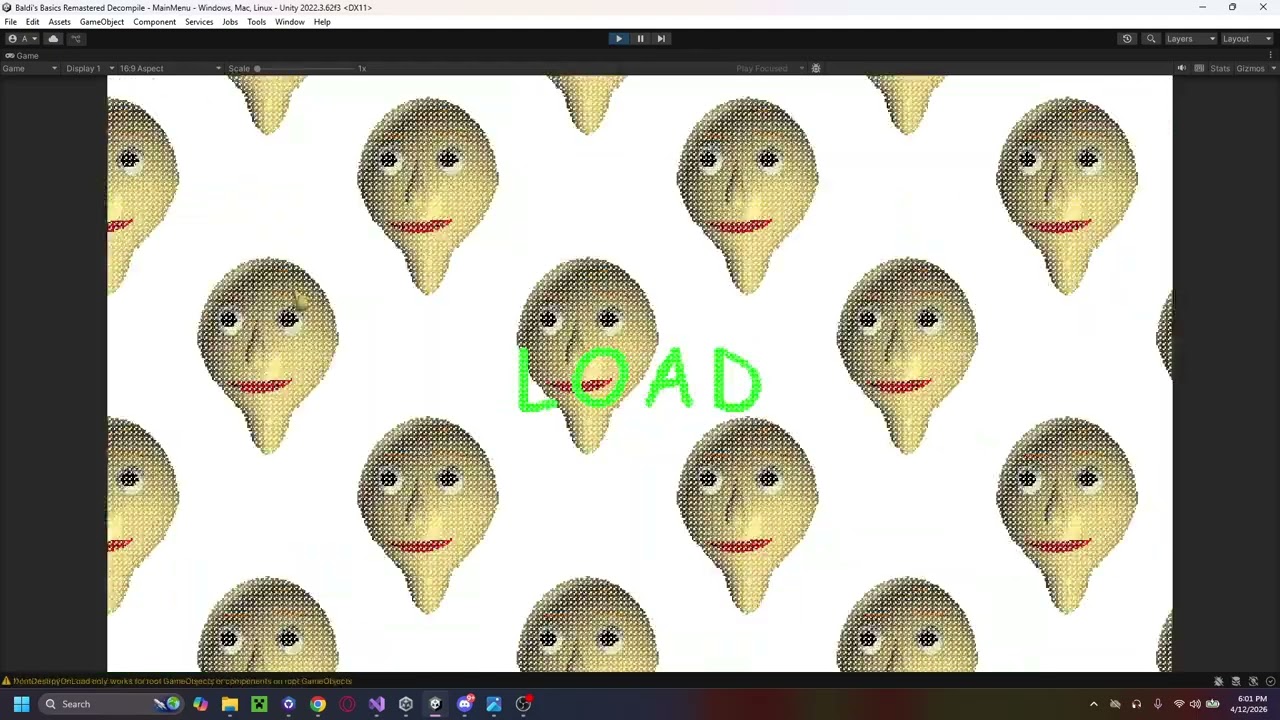Toggle the Stats overlay
The height and width of the screenshot is (720, 1280).
(x=1220, y=68)
